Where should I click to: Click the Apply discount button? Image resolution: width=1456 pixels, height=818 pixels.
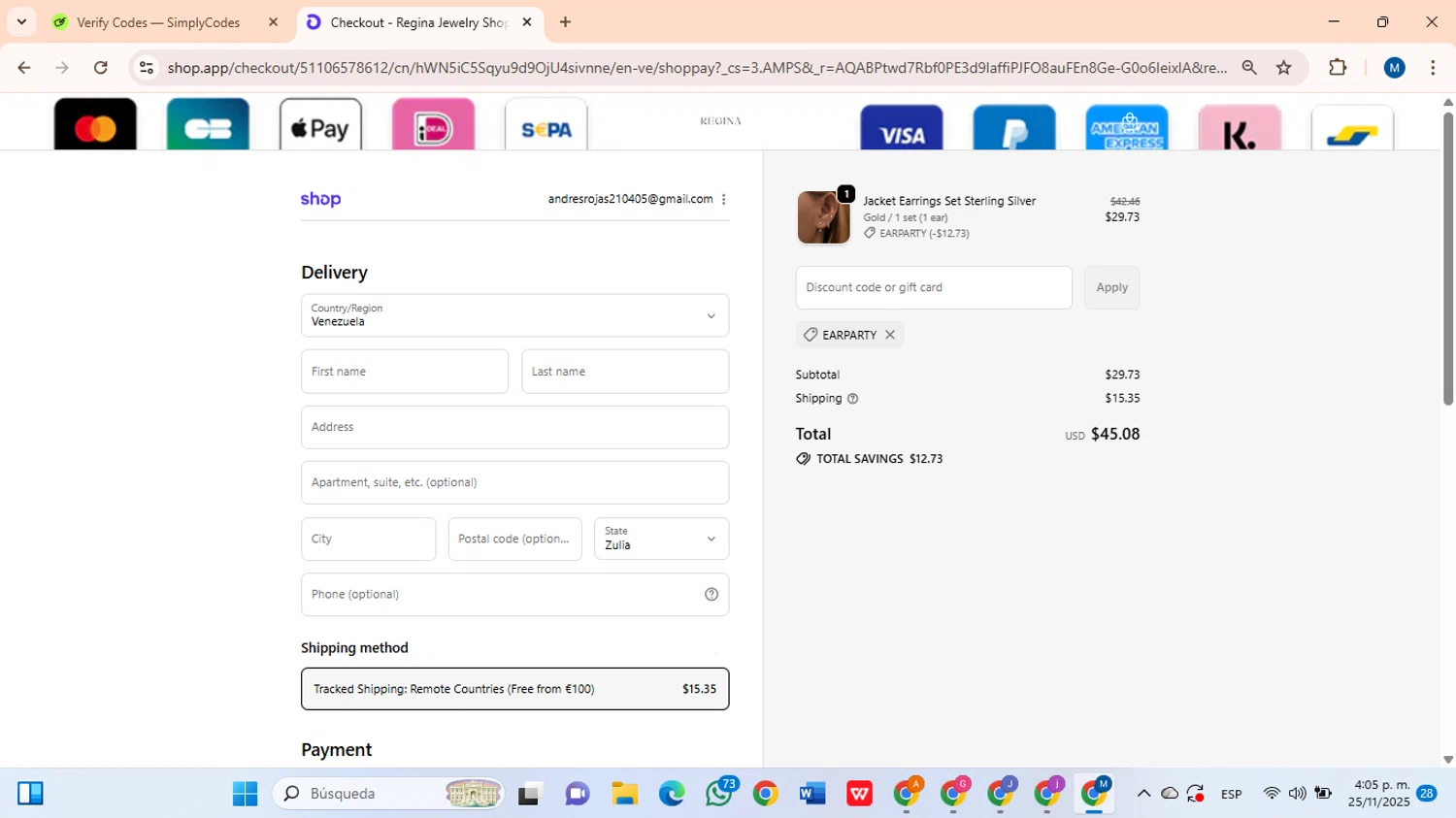point(1112,287)
